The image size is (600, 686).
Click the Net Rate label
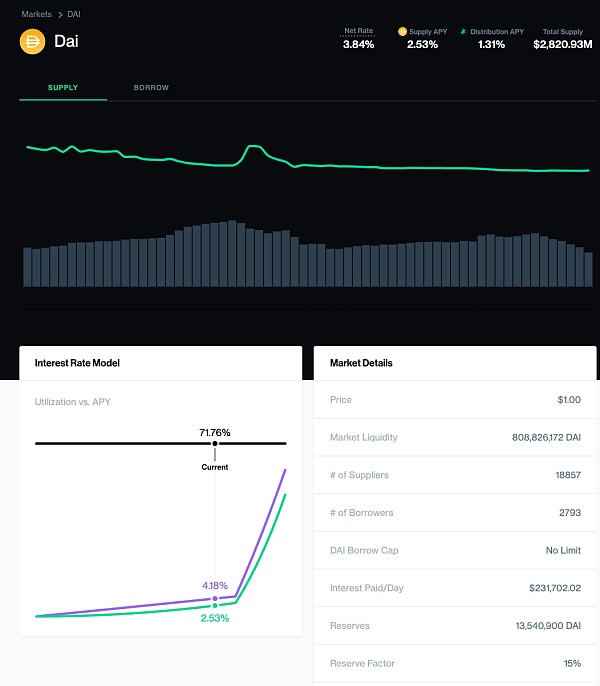(358, 31)
